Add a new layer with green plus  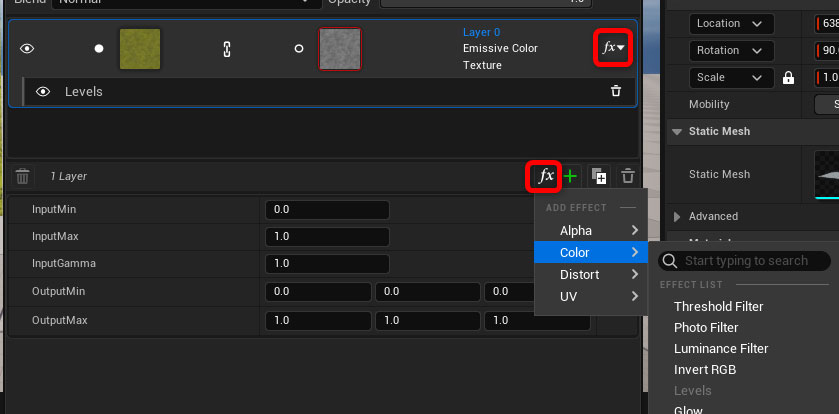click(x=571, y=176)
